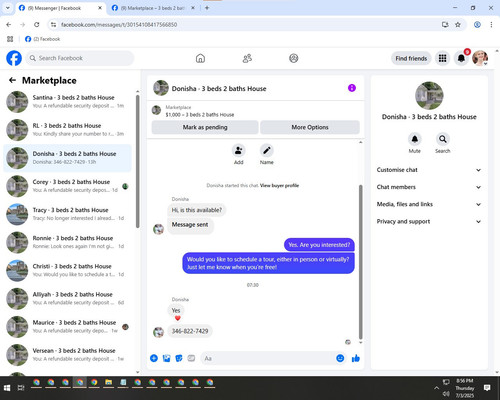This screenshot has width=500, height=400.
Task: Open the Windows Start menu
Action: point(7,388)
